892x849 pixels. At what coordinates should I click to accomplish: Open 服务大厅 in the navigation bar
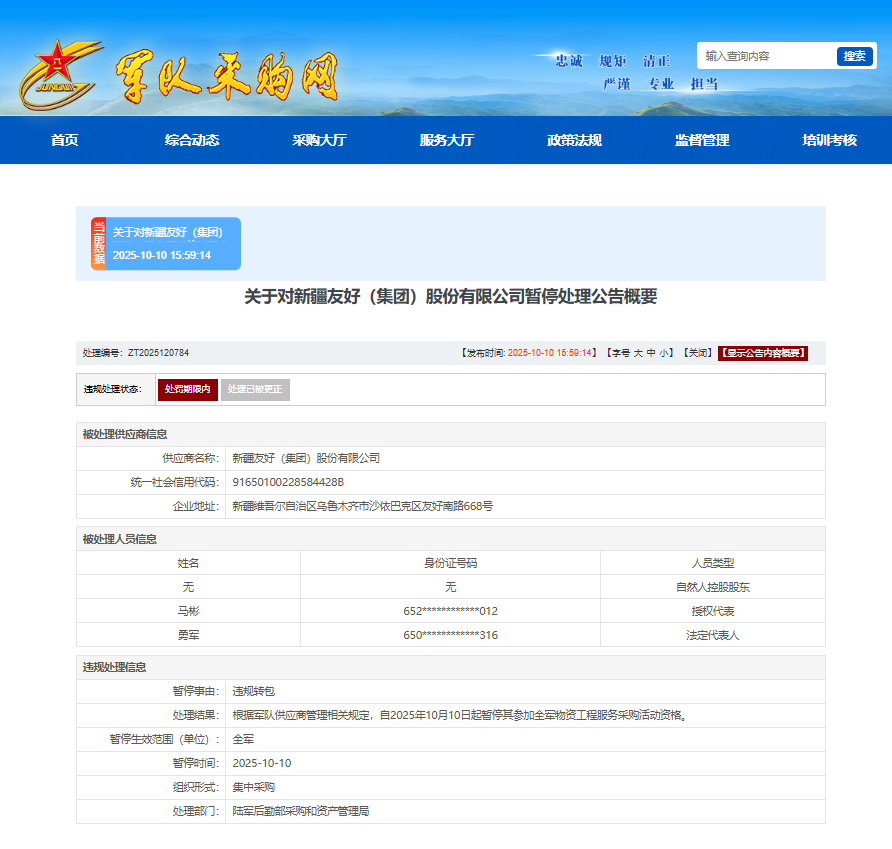coord(447,140)
